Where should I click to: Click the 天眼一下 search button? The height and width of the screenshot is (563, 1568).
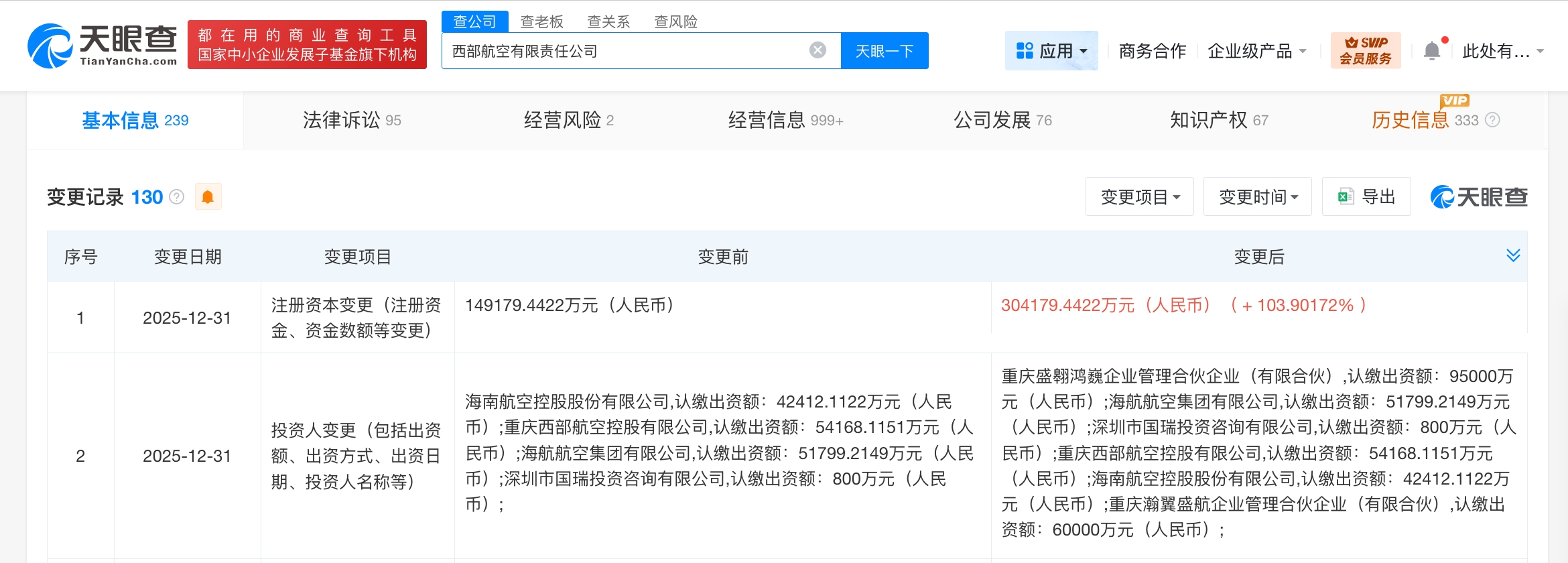click(885, 51)
